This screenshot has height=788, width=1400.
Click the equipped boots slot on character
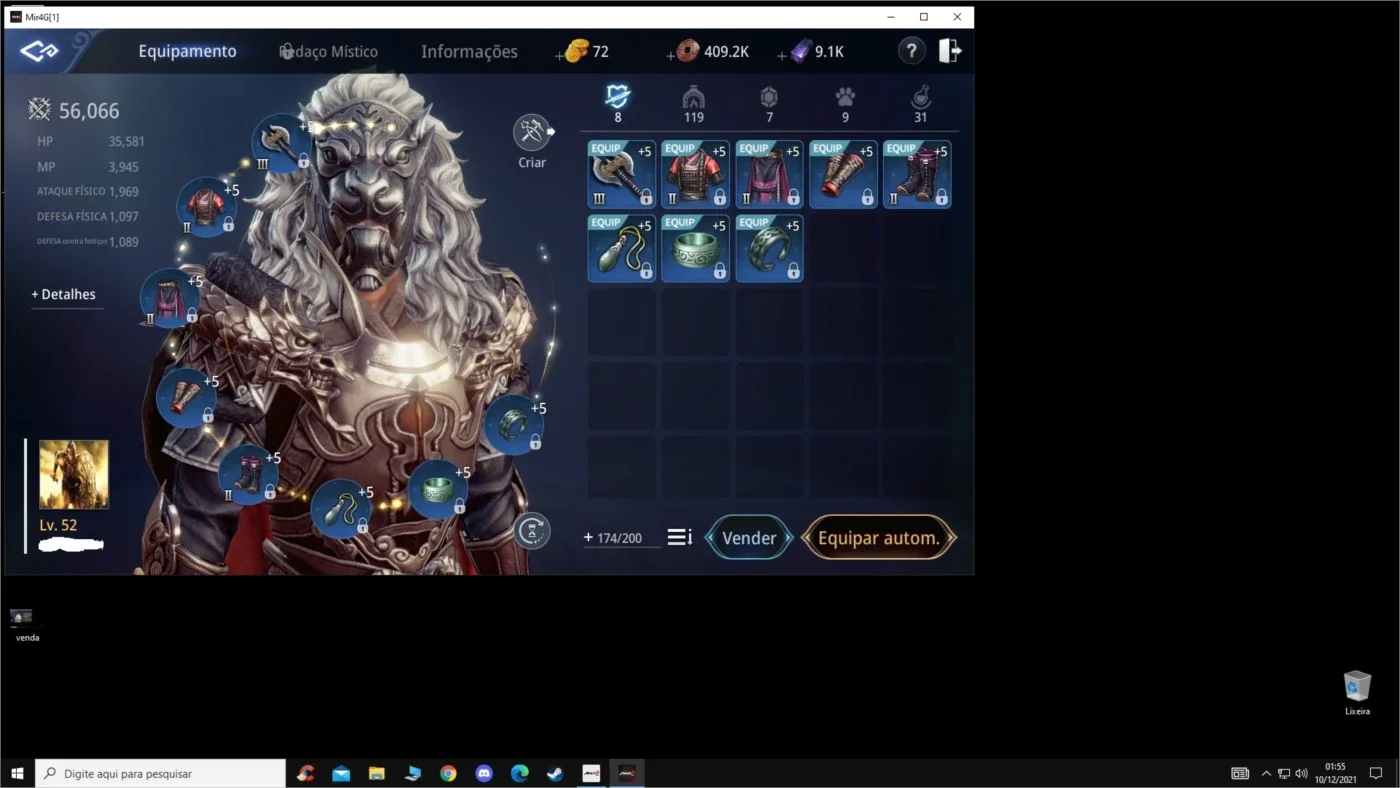click(248, 475)
